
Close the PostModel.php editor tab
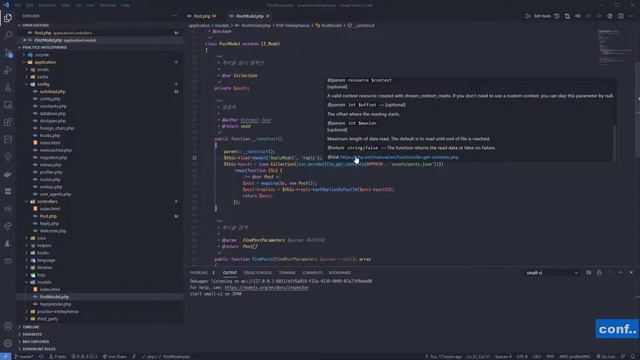pyautogui.click(x=268, y=16)
